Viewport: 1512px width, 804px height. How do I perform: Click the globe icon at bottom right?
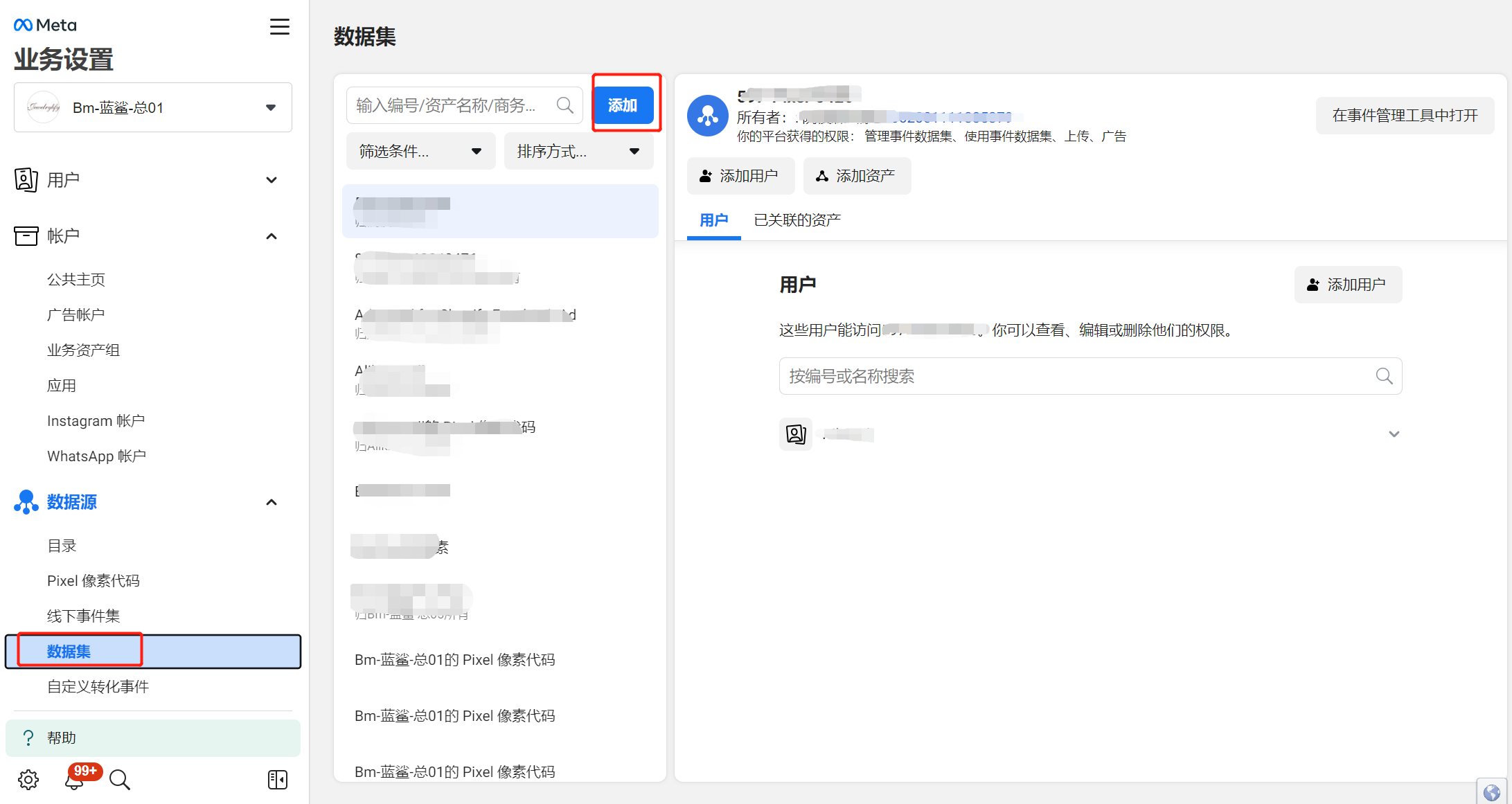[1491, 793]
